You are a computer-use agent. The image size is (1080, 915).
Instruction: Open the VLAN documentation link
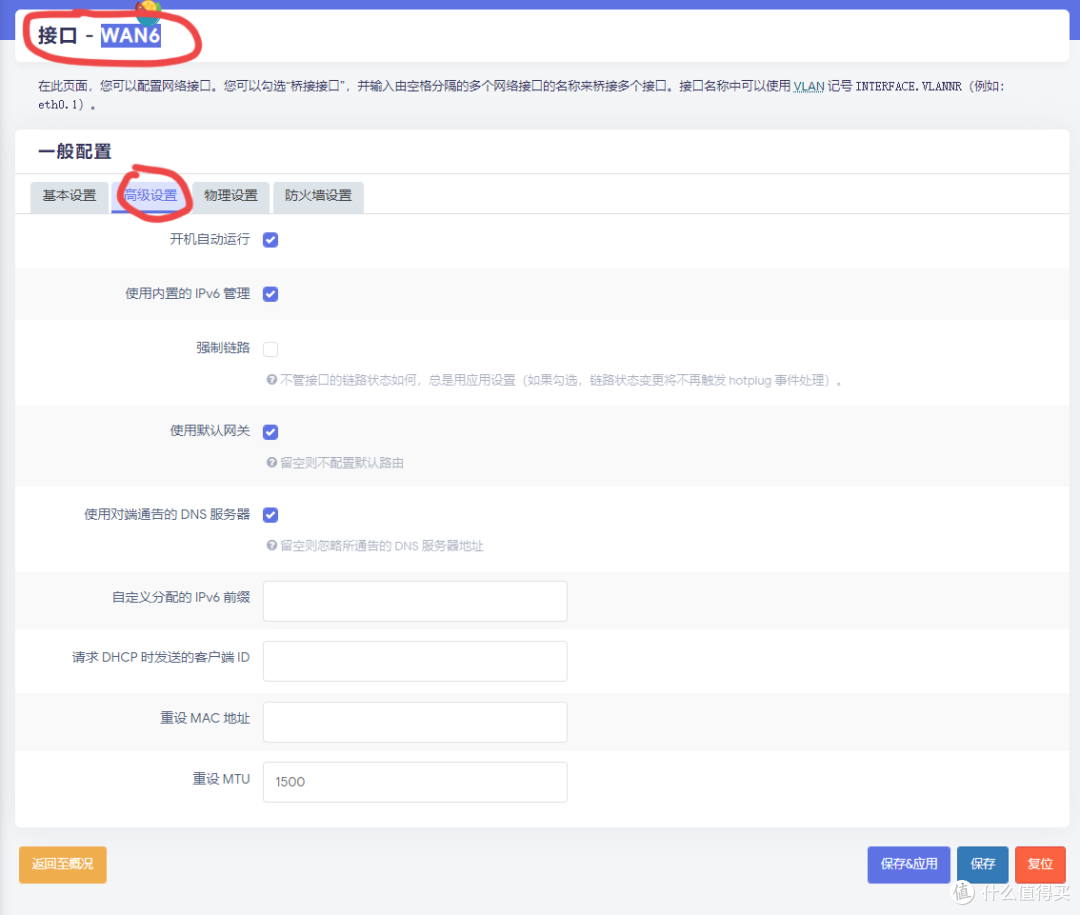(x=808, y=86)
